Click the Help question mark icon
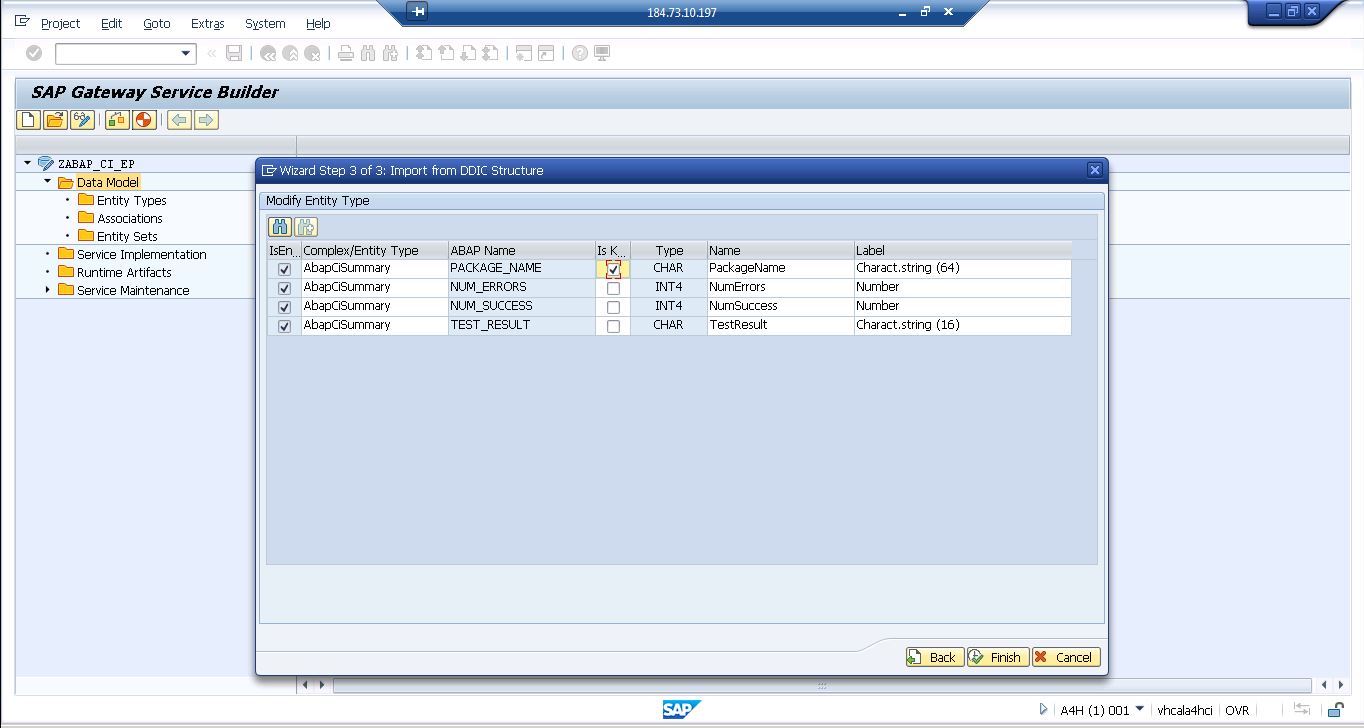The width and height of the screenshot is (1364, 728). (x=579, y=53)
